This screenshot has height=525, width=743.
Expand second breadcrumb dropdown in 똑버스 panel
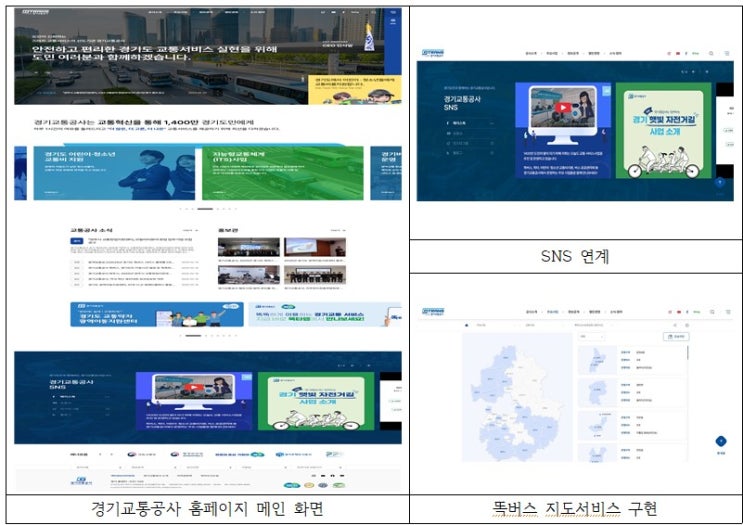coord(545,326)
